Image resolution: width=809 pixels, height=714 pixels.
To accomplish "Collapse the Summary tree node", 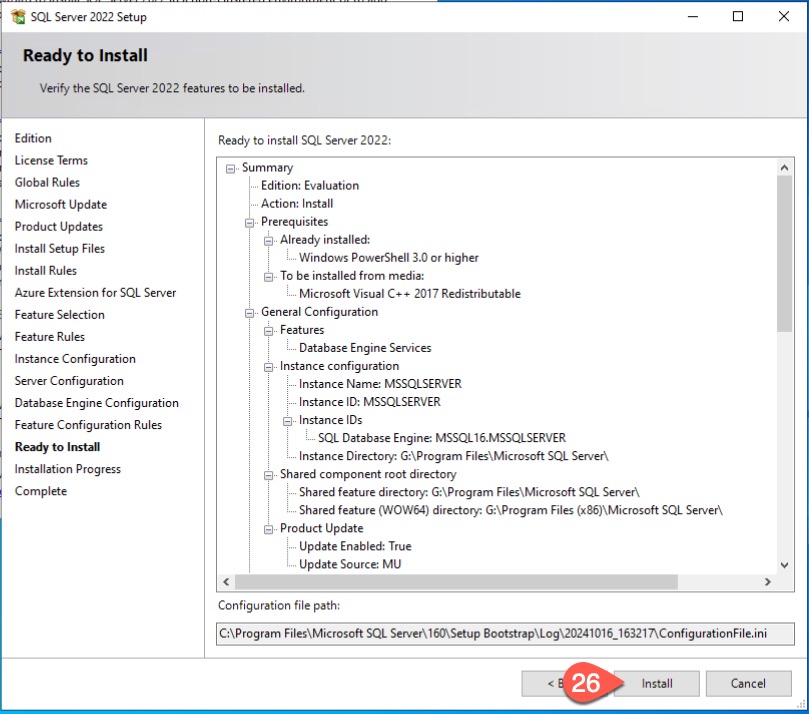I will (231, 168).
